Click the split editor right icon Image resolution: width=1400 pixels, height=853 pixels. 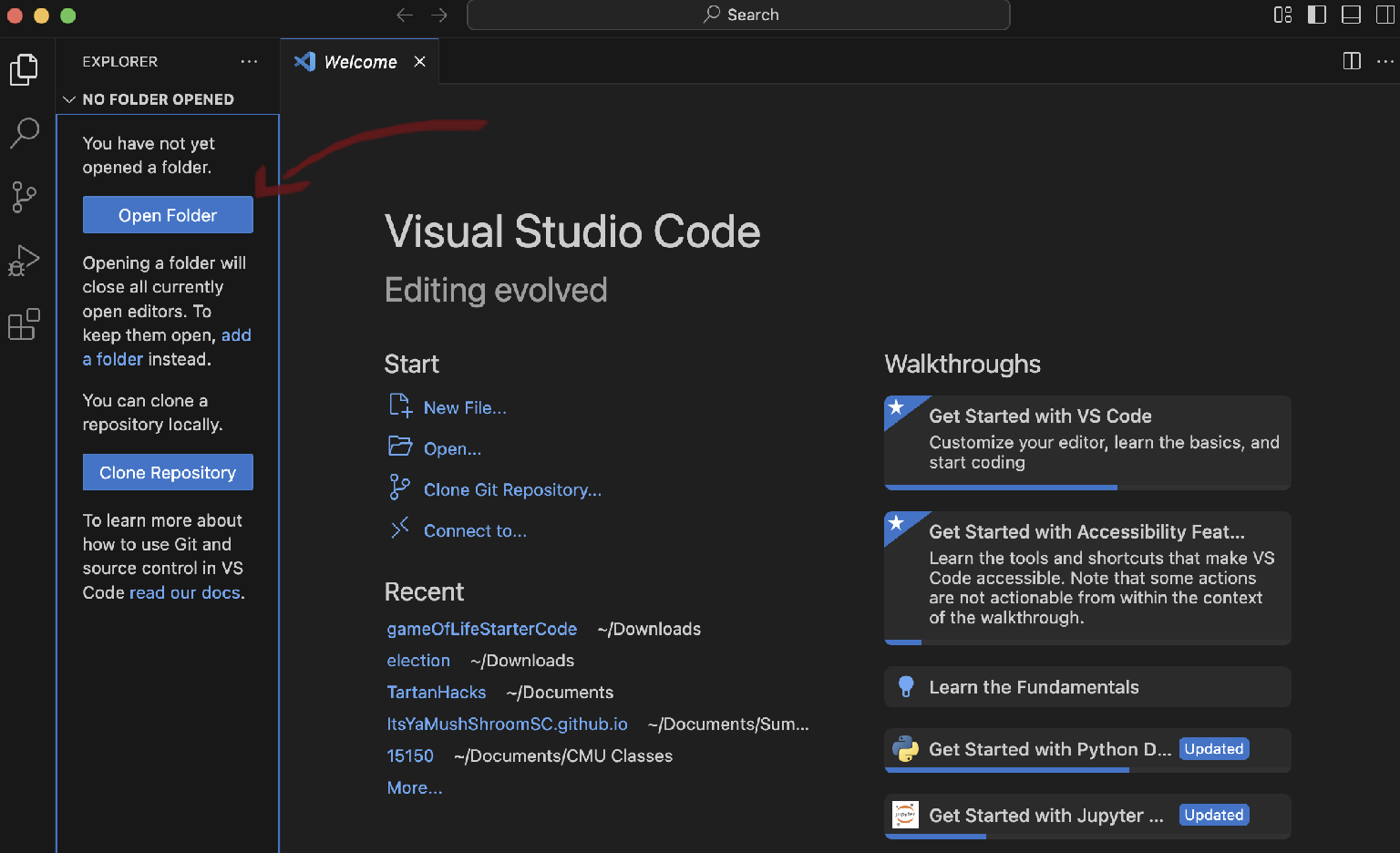(x=1352, y=61)
